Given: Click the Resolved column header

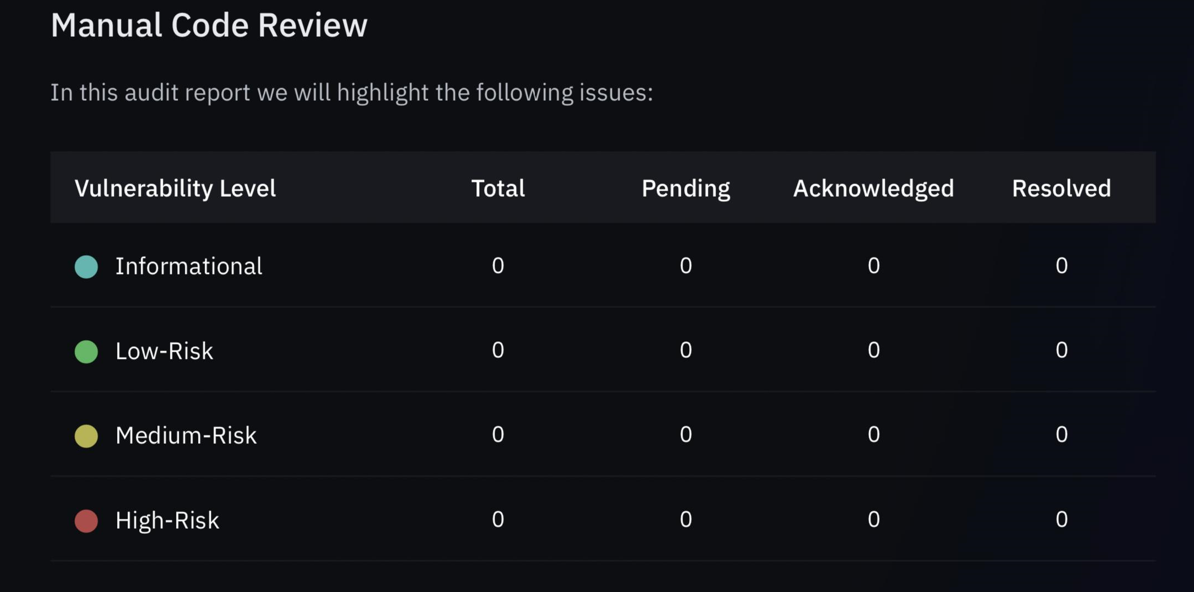Looking at the screenshot, I should coord(1061,188).
